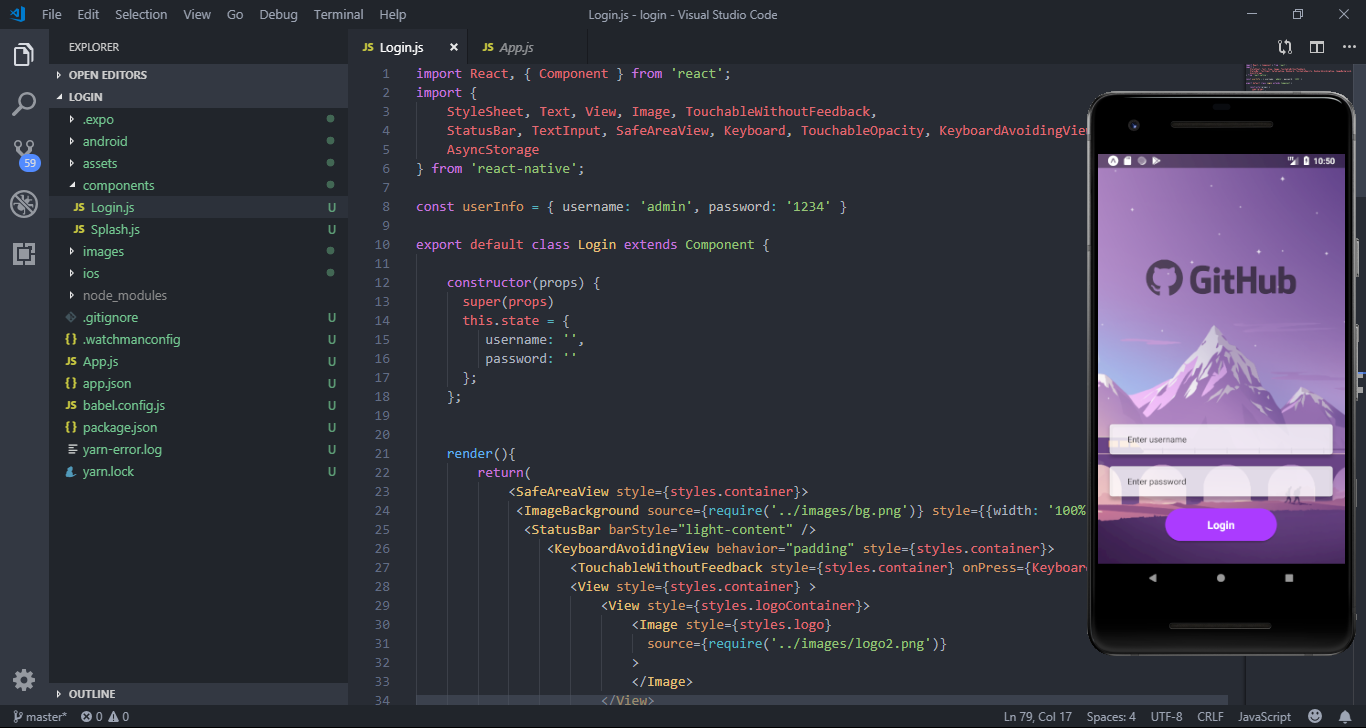Click the GitHub logo in emulator

pos(1221,279)
